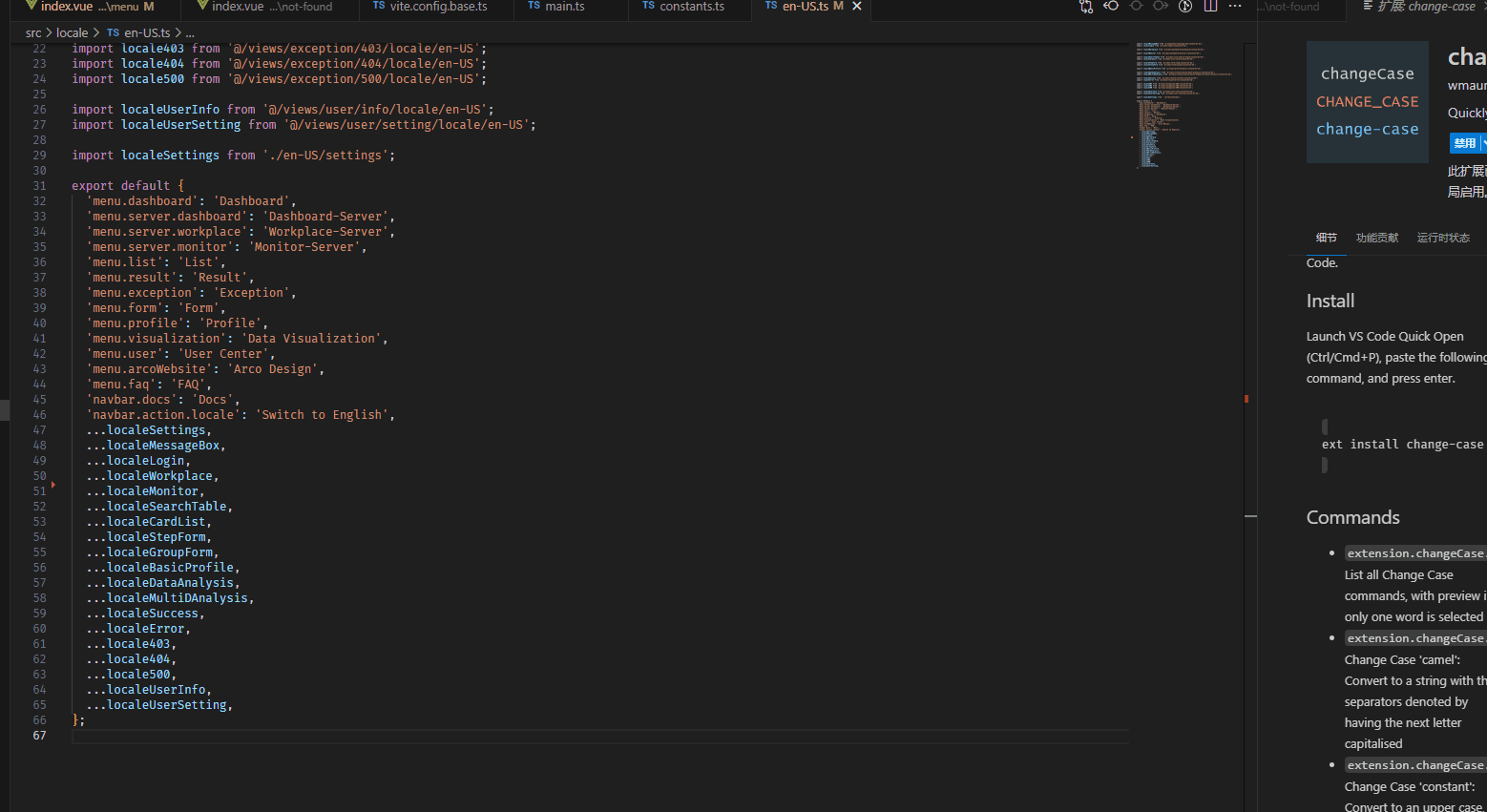Click import localeUserInfo line
This screenshot has width=1487, height=812.
point(283,110)
